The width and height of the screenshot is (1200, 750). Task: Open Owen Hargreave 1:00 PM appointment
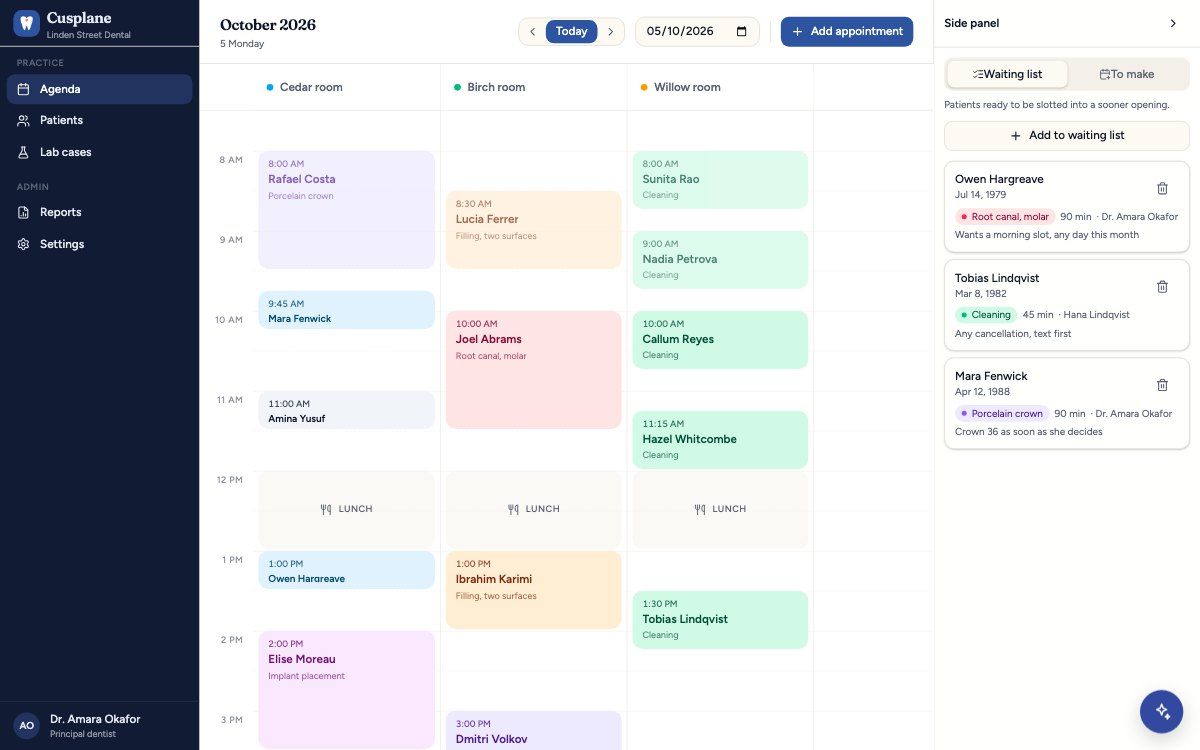point(346,570)
